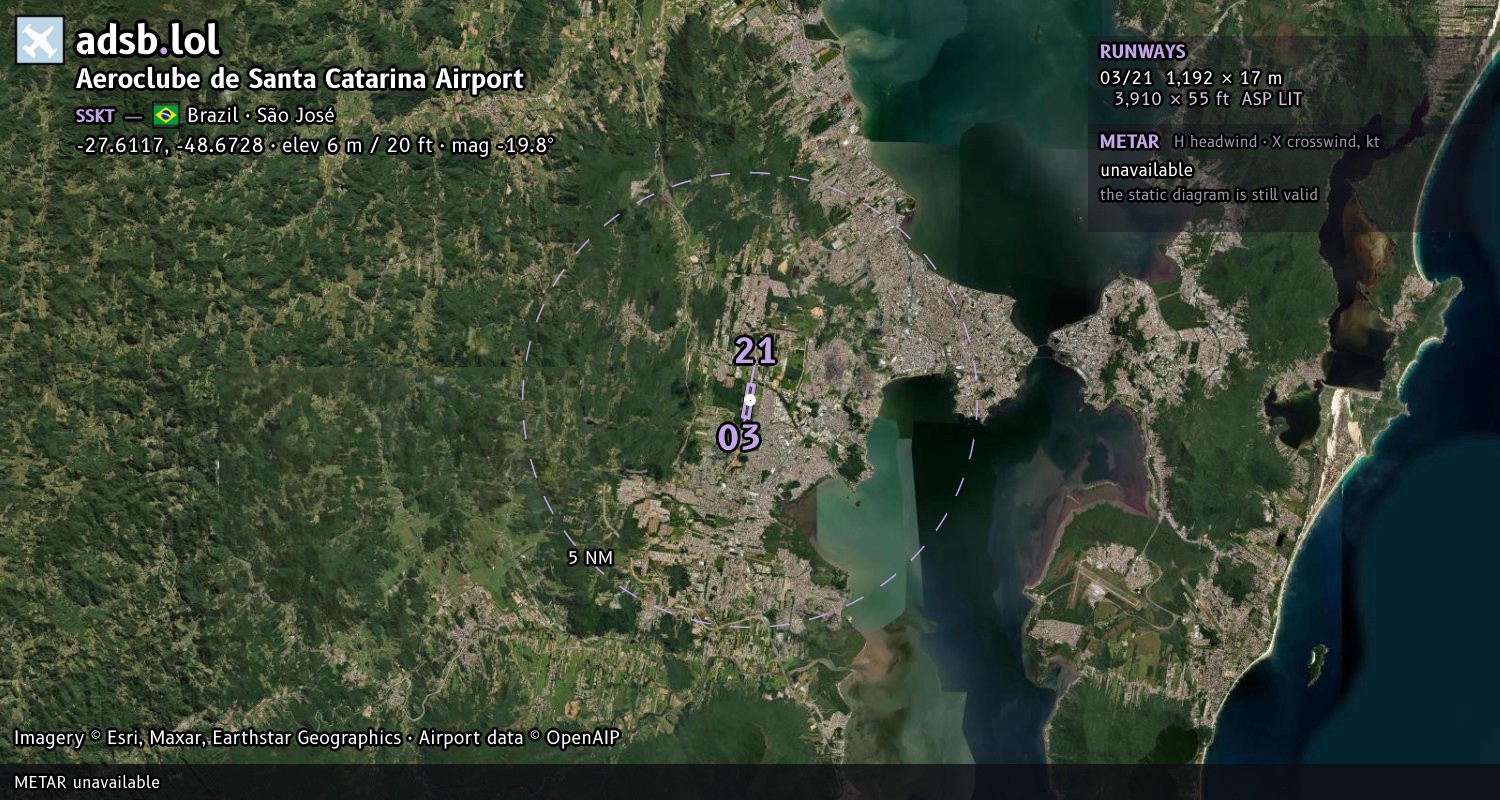This screenshot has height=800, width=1500.
Task: Open the adsb.lol site title
Action: (148, 41)
